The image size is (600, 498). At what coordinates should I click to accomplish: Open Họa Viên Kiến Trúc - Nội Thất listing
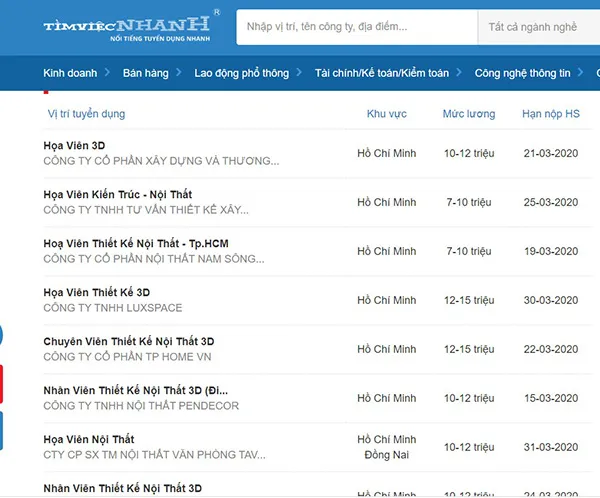point(118,194)
